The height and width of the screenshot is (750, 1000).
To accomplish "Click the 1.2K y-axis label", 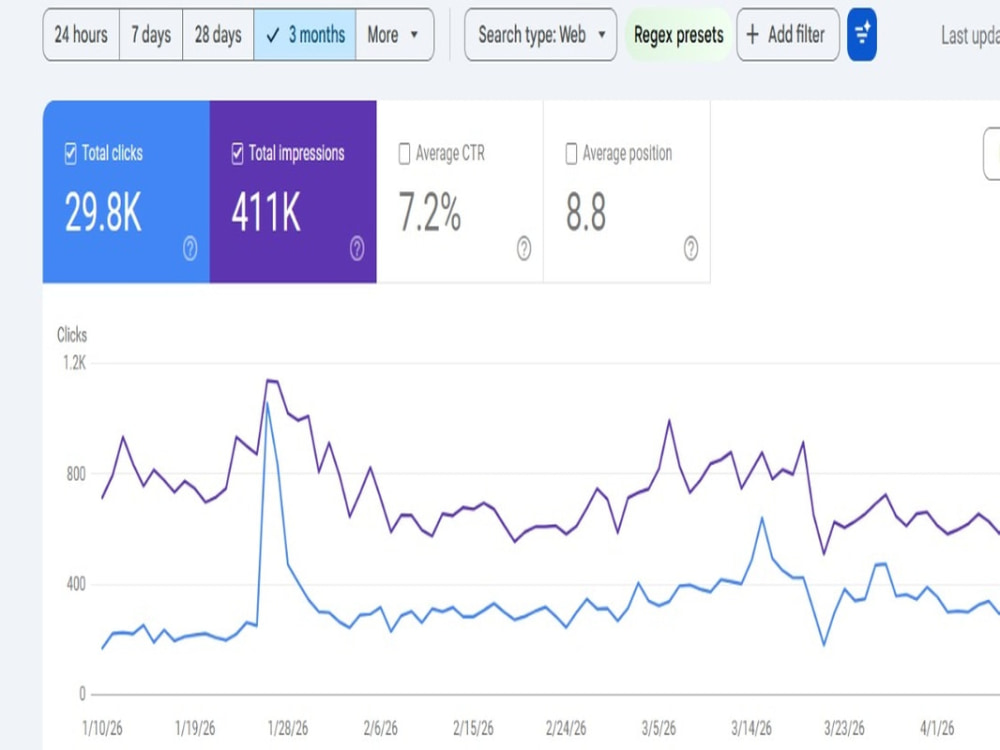I will point(74,363).
